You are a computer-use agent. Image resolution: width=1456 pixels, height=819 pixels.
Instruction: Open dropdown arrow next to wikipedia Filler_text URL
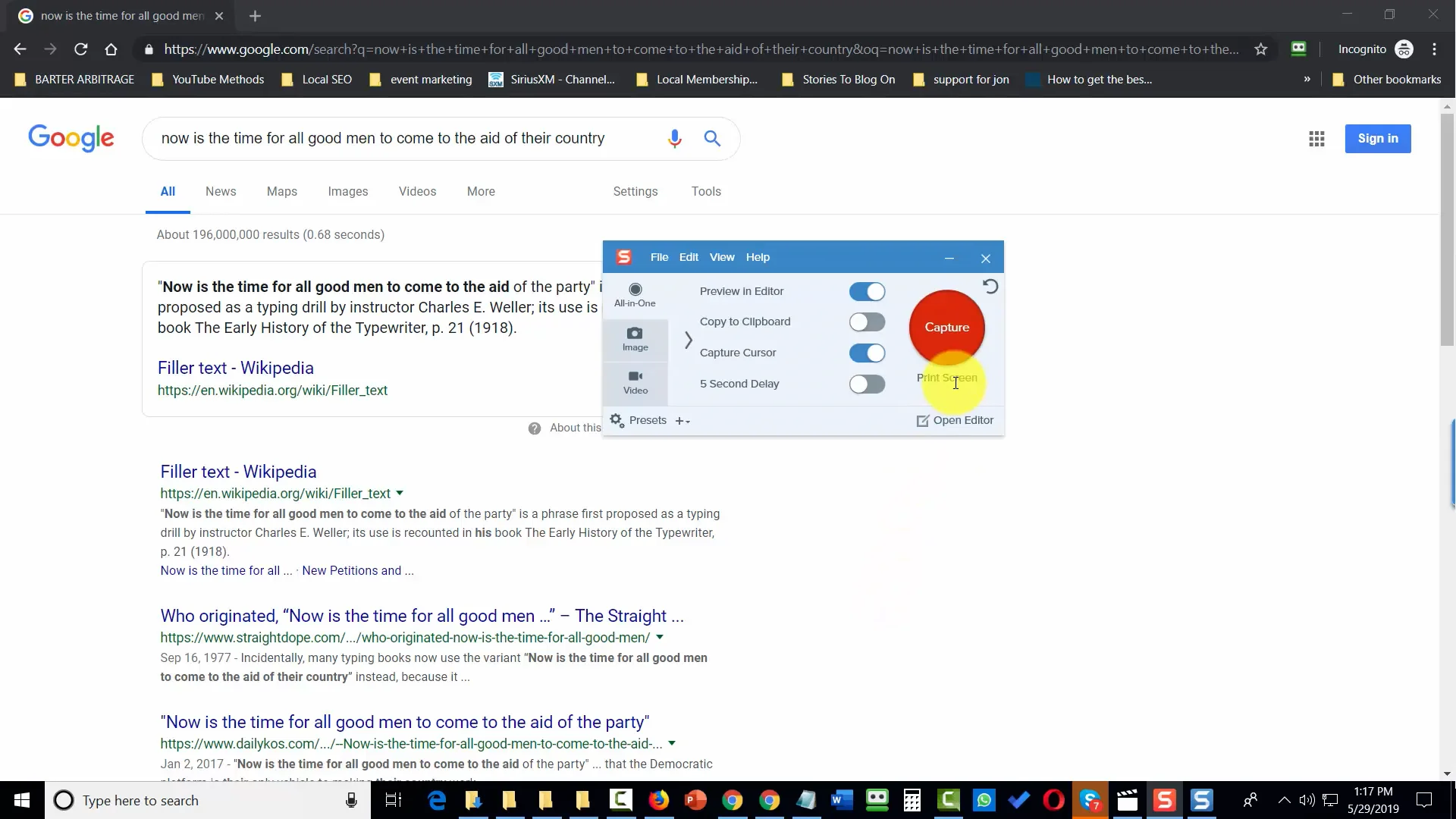point(400,493)
